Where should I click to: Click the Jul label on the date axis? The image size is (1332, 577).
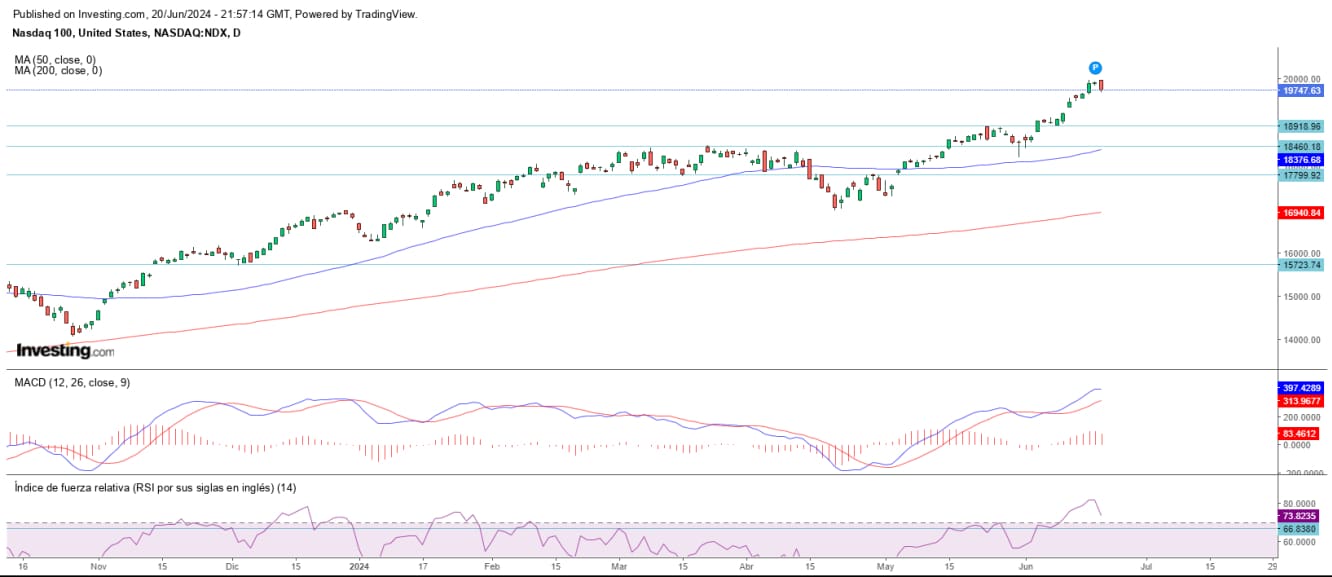tap(1146, 565)
